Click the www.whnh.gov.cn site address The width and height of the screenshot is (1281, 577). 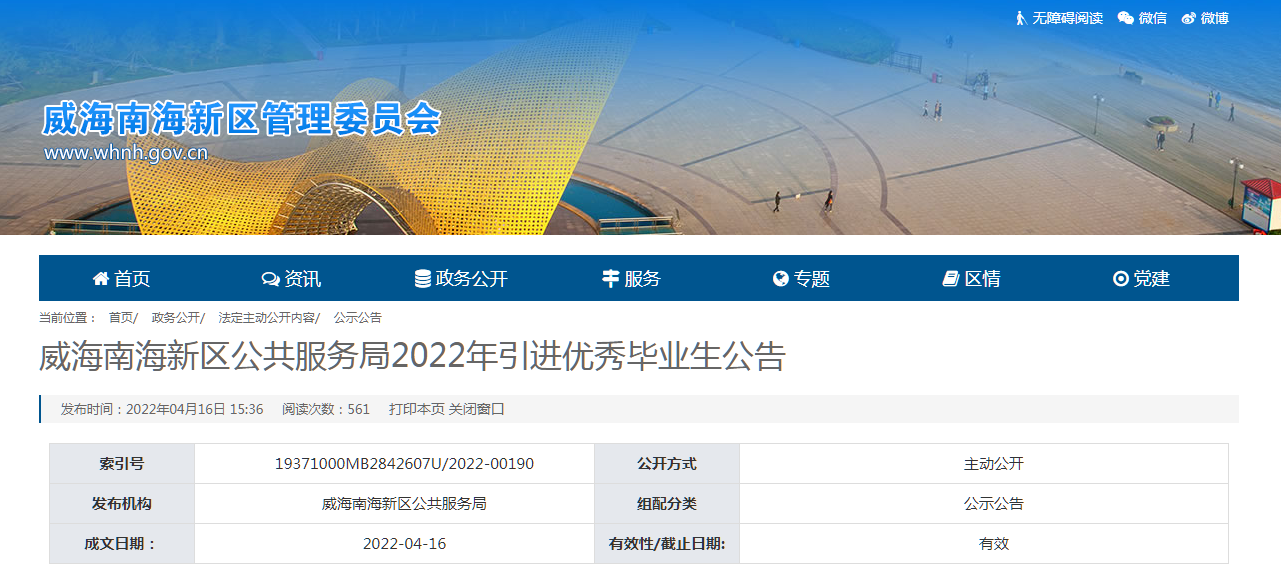(x=126, y=153)
